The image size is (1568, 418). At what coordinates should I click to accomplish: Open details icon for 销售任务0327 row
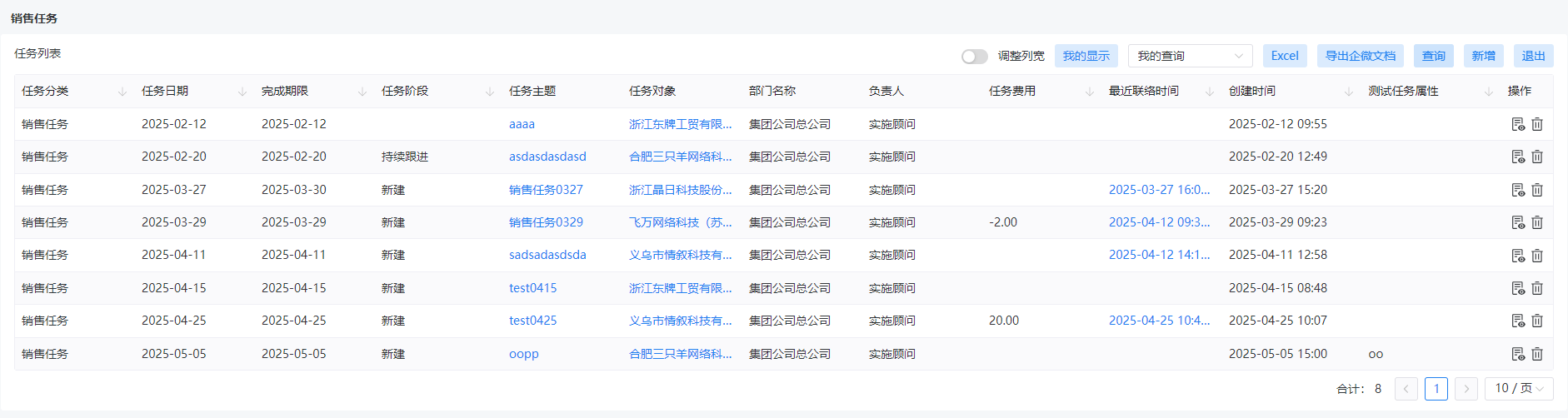[x=1518, y=190]
